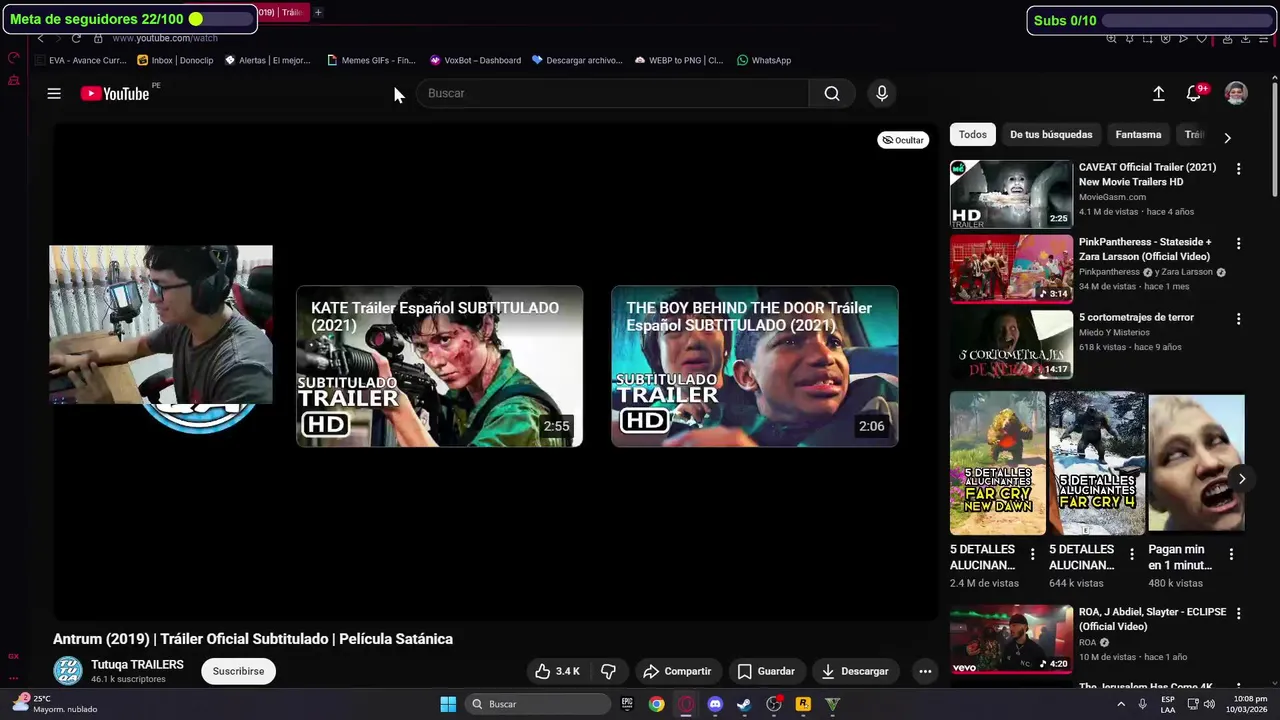This screenshot has width=1280, height=720.
Task: Click the browser address bar URL
Action: tap(165, 38)
